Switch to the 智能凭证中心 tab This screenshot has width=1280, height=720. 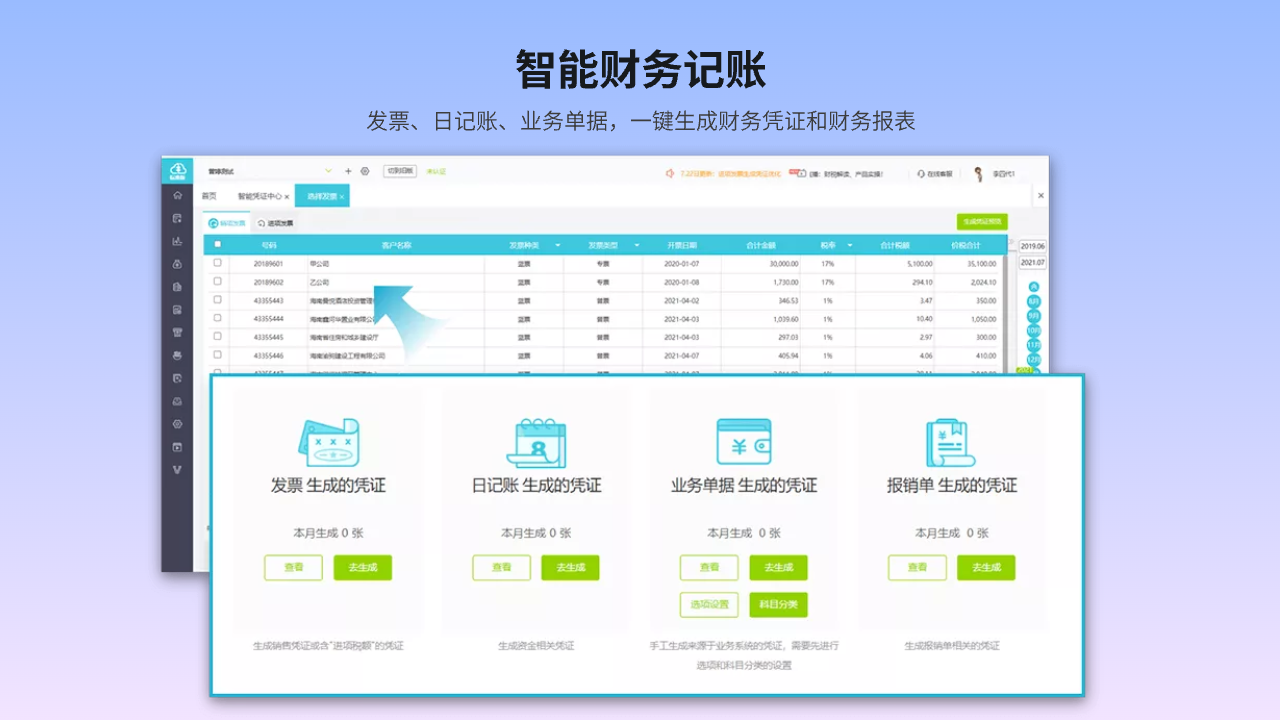258,197
